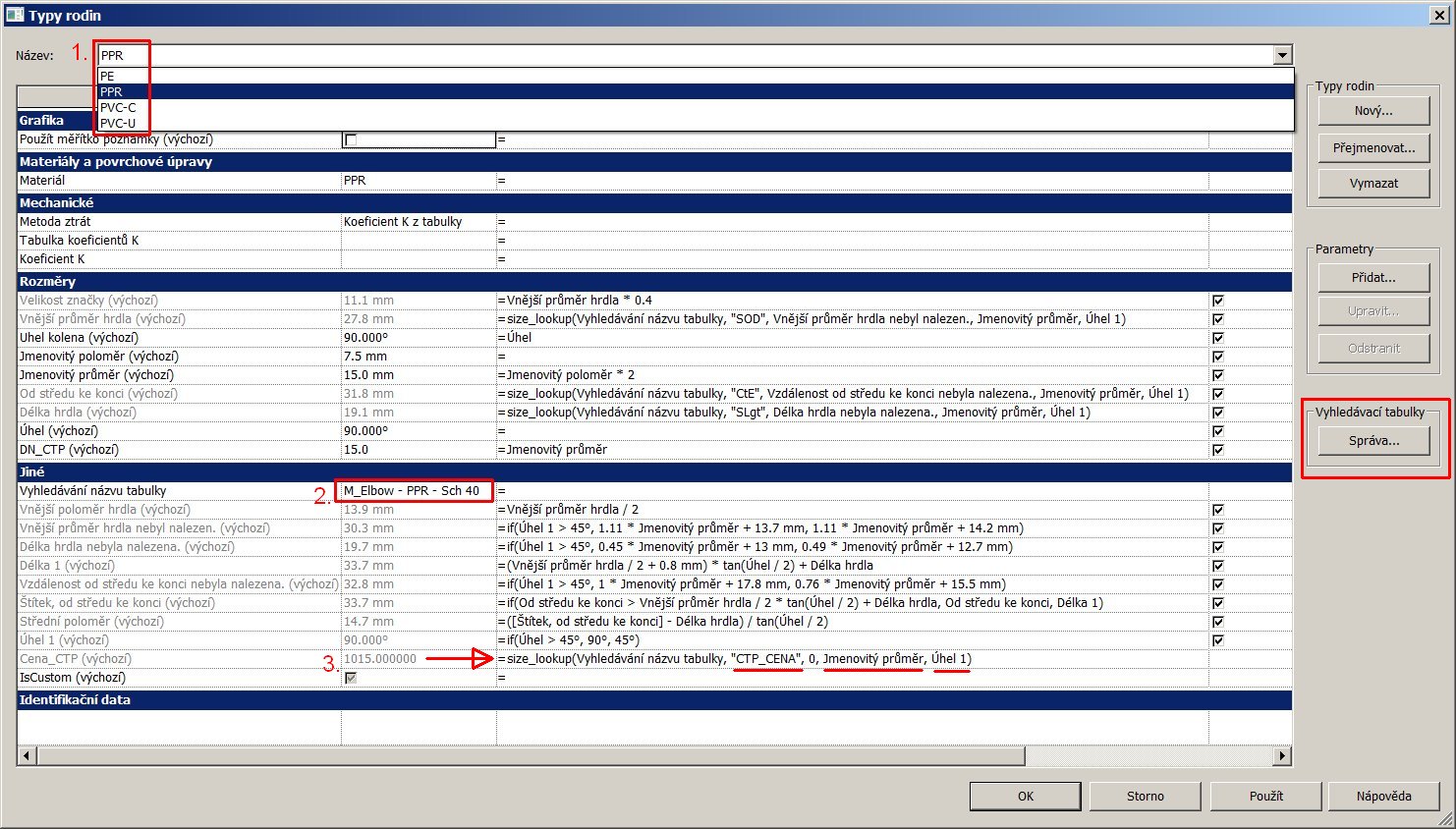Open Správa... for lookup tables
The image size is (1456, 829).
(1373, 441)
